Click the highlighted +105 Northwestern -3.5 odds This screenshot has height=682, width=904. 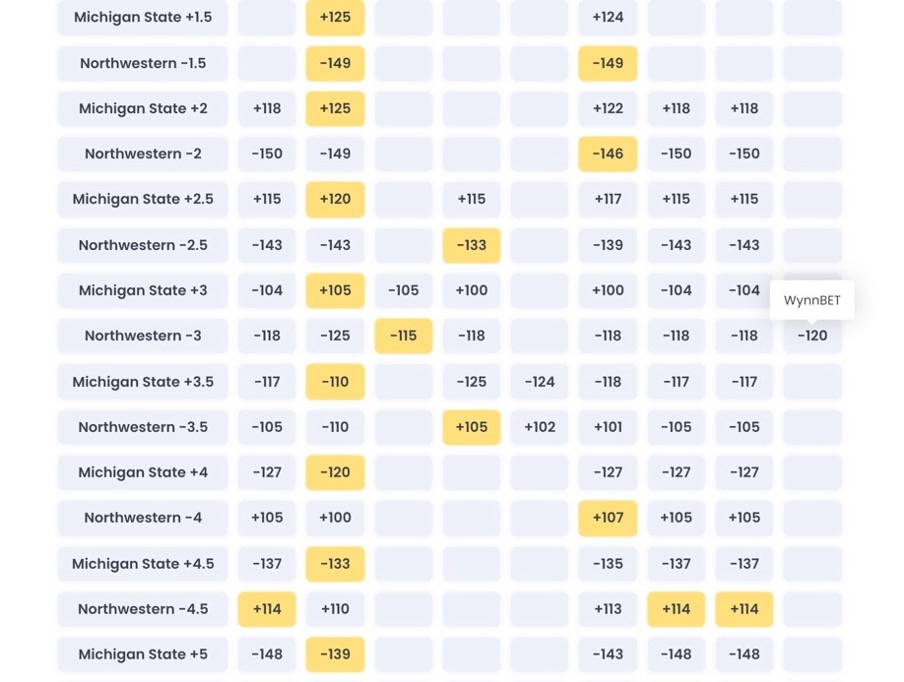pos(471,427)
